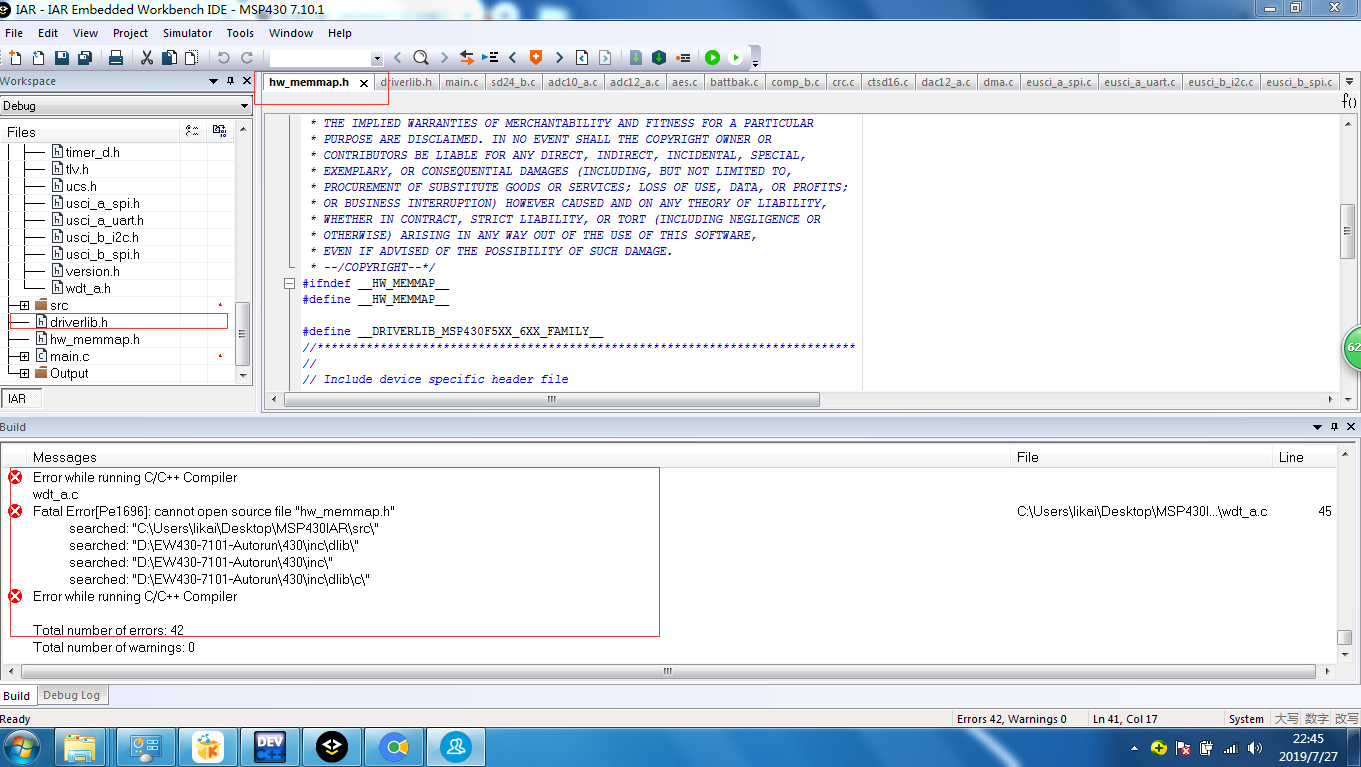
Task: Click Debug without Downloading icon
Action: pos(736,58)
